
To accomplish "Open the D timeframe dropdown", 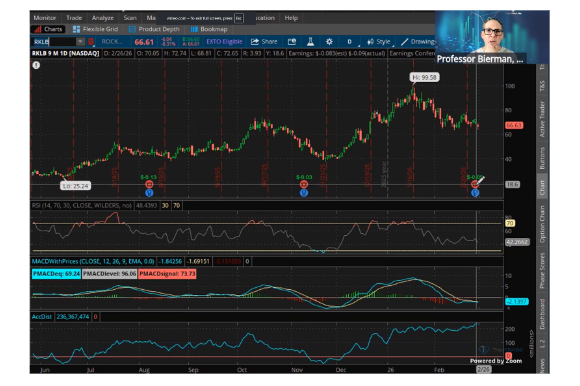I will [349, 42].
